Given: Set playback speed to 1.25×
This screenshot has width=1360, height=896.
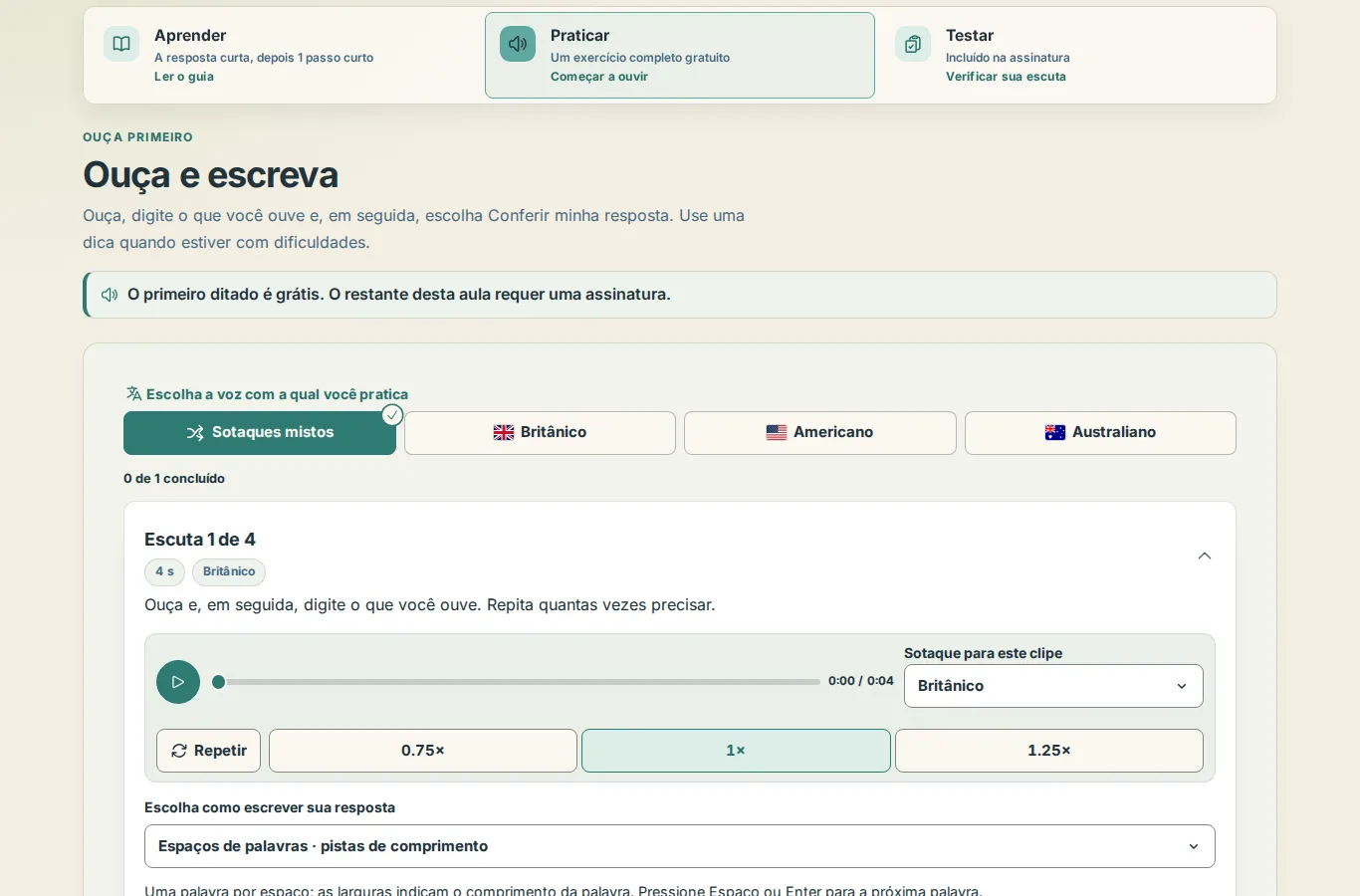Looking at the screenshot, I should coord(1049,751).
